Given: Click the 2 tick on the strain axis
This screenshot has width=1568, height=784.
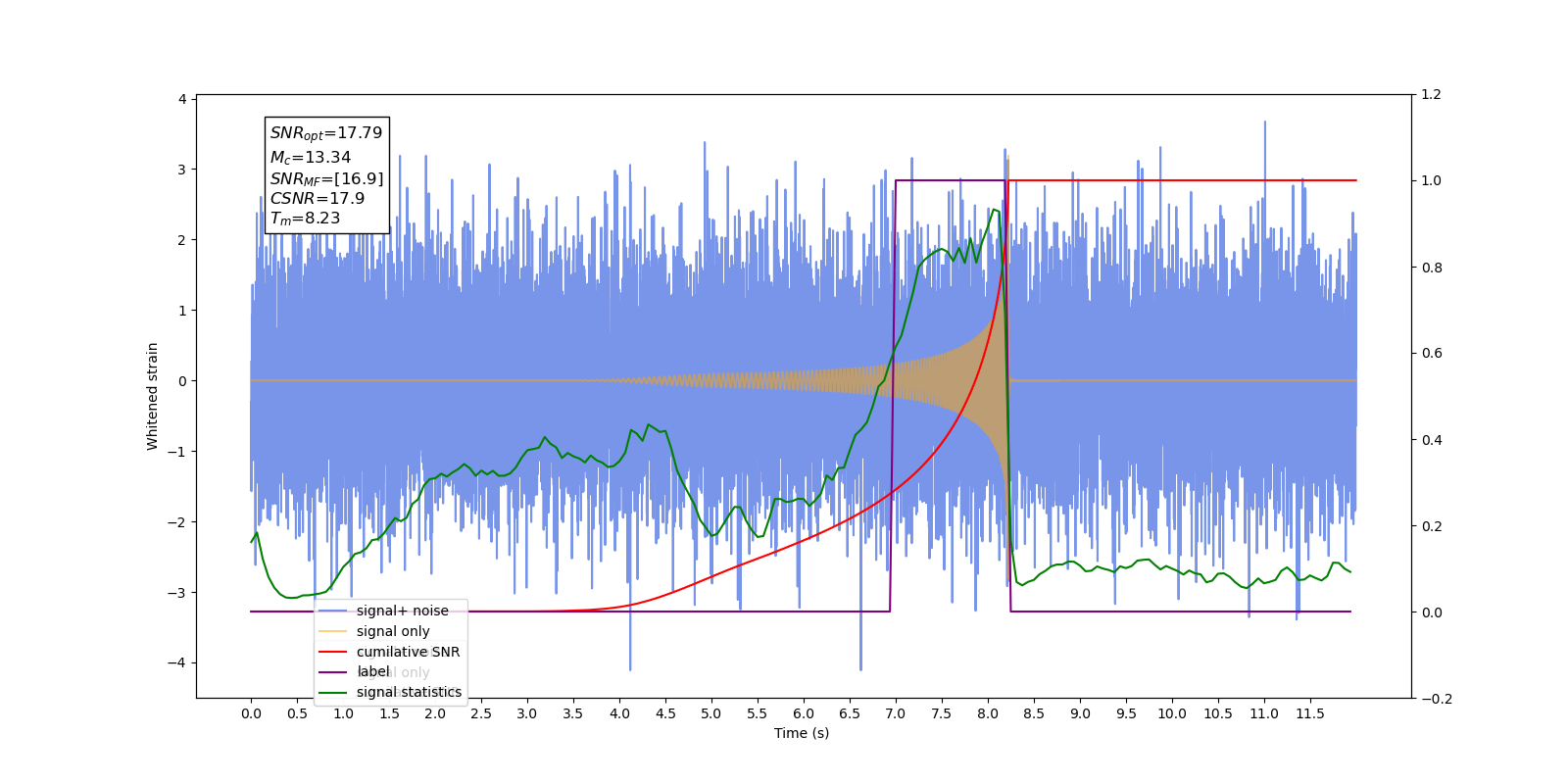Looking at the screenshot, I should point(182,240).
